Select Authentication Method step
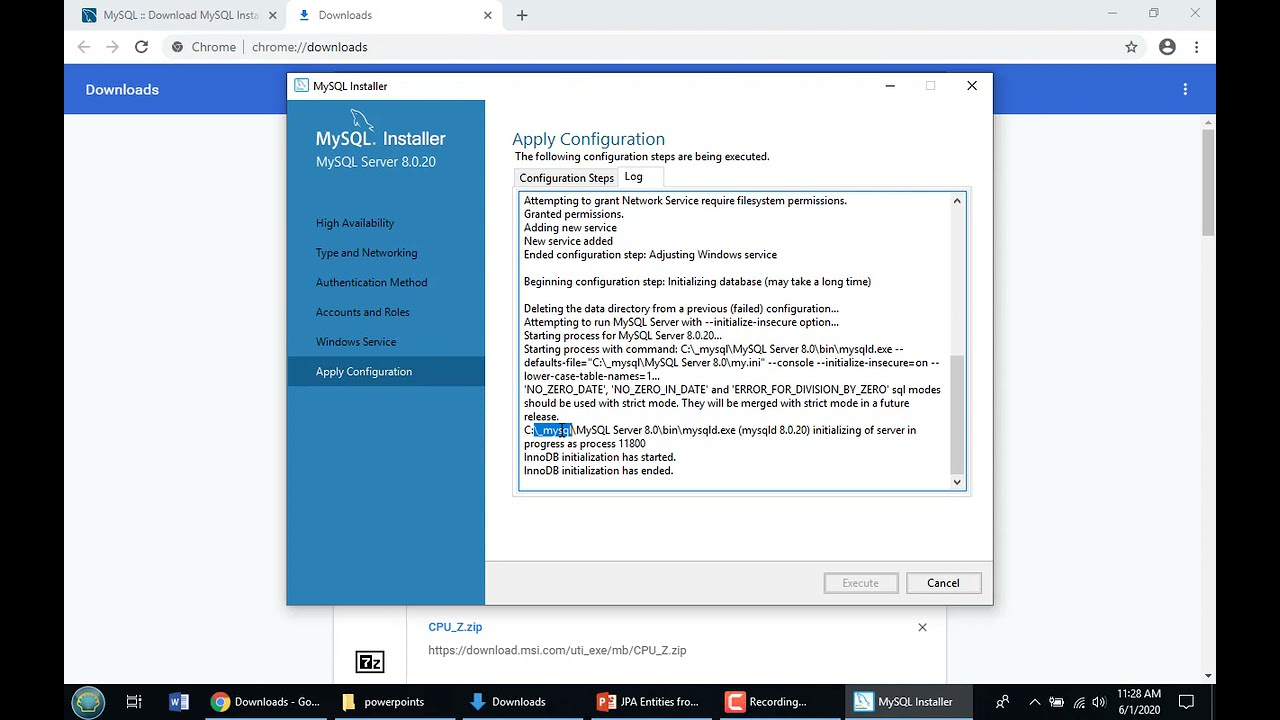 (371, 282)
